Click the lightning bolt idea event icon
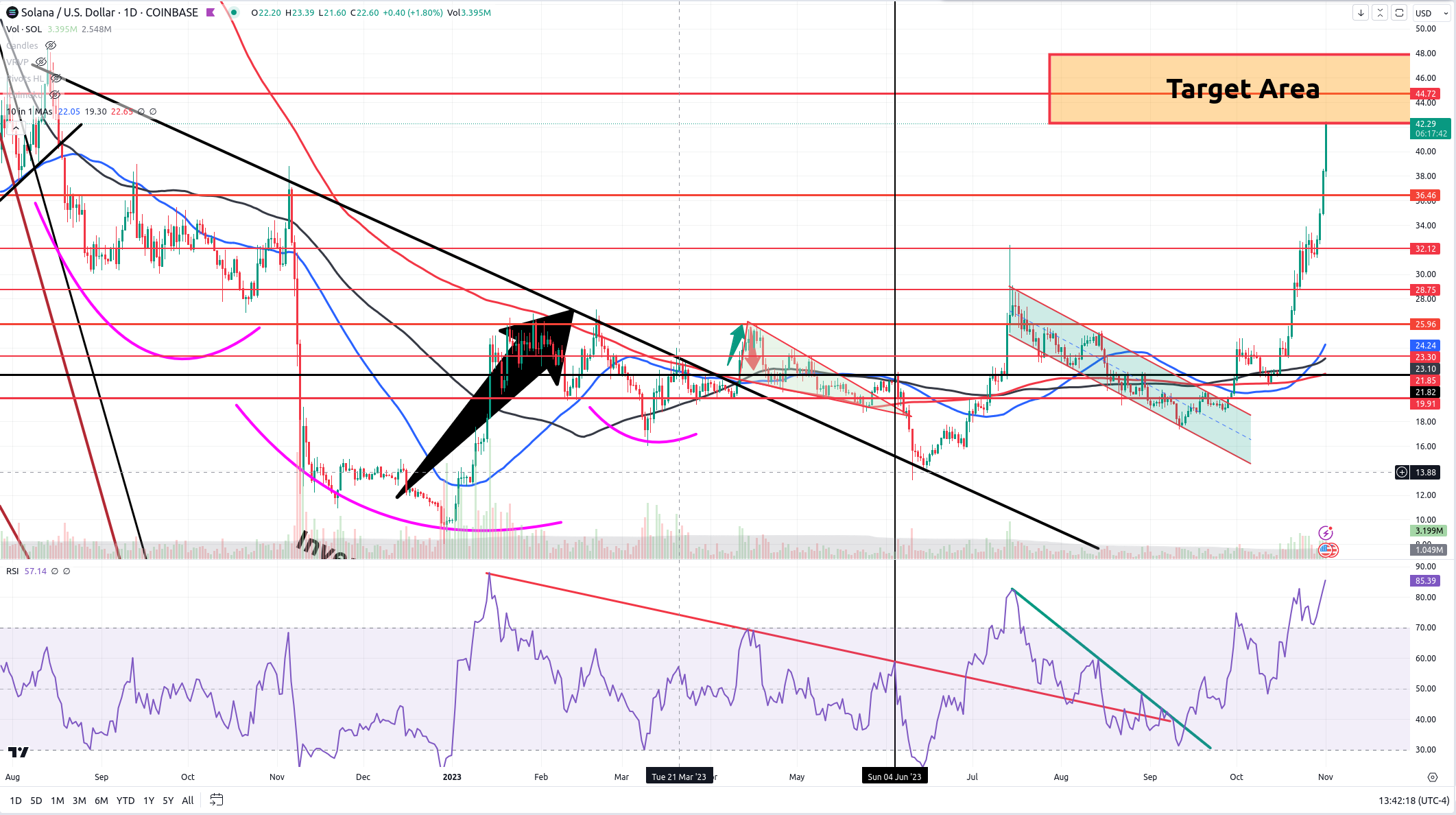This screenshot has width=1456, height=815. (1326, 533)
